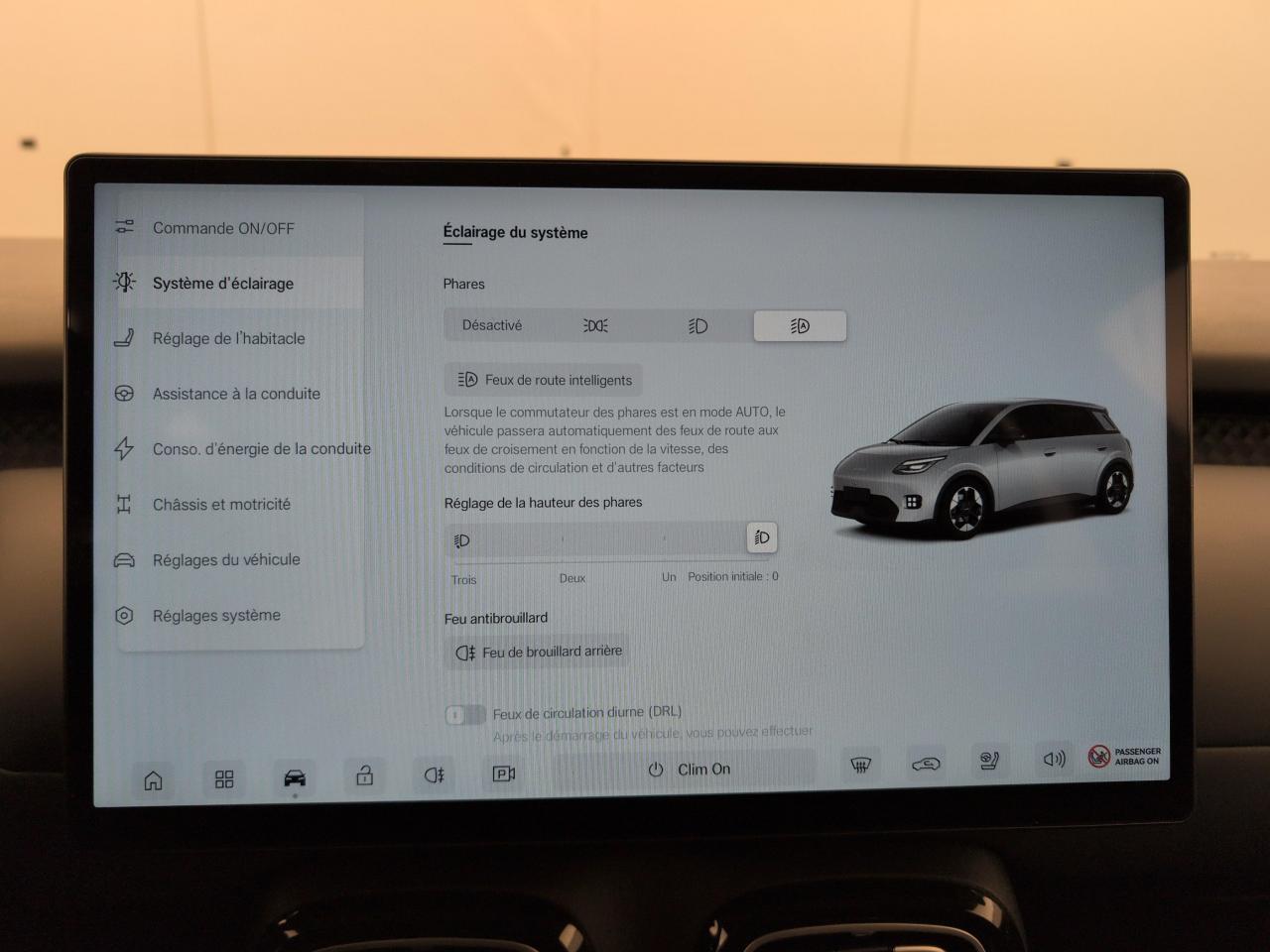This screenshot has height=952, width=1270.
Task: Tap the Clim On button
Action: pyautogui.click(x=689, y=770)
